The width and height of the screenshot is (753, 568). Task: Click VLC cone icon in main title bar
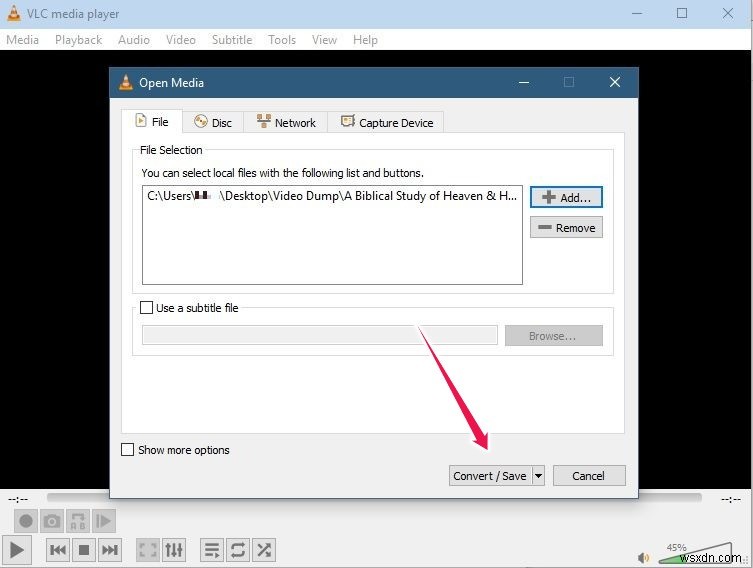(x=13, y=13)
